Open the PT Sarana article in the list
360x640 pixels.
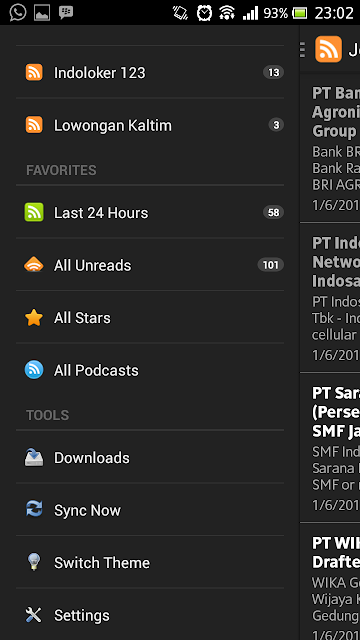click(330, 447)
